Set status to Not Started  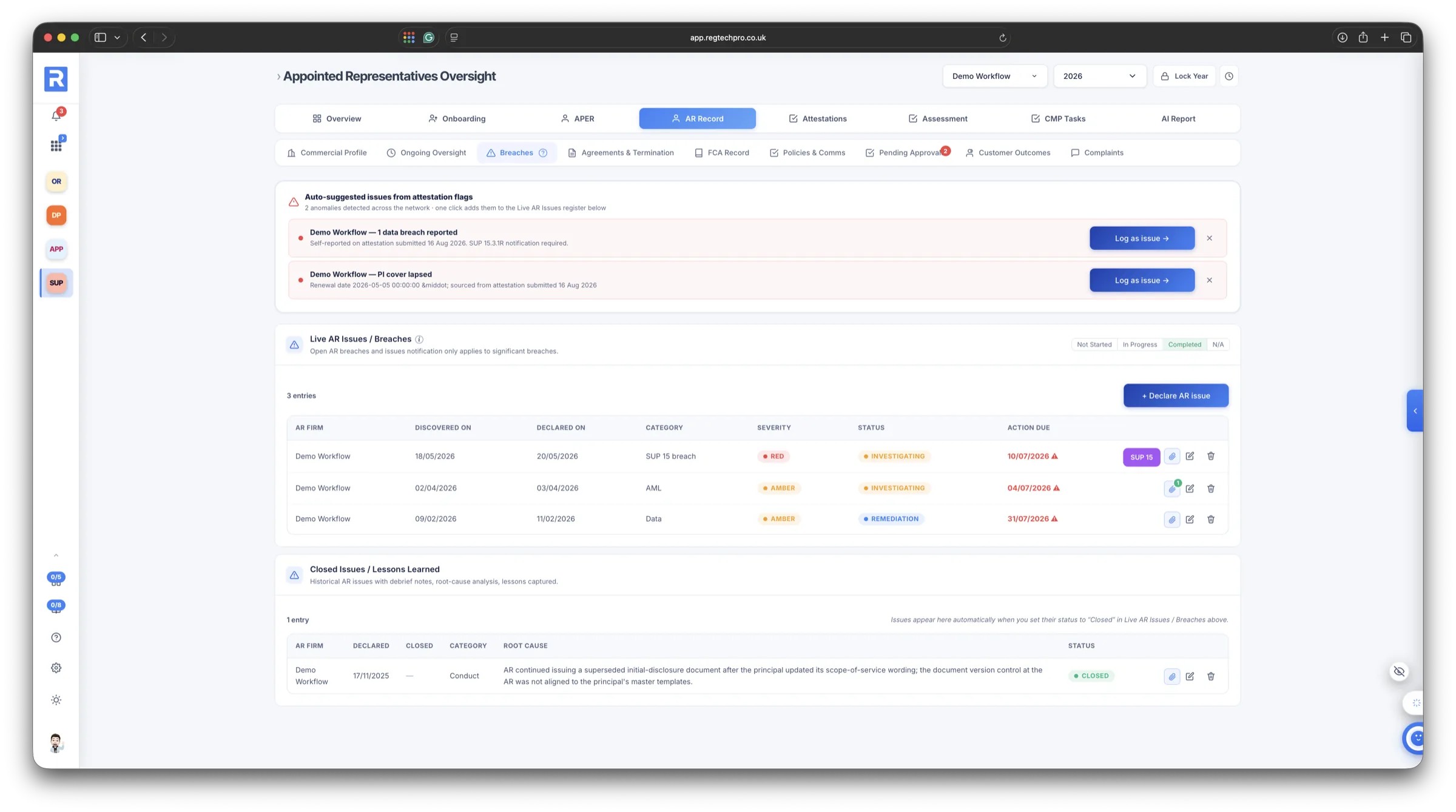(1094, 344)
